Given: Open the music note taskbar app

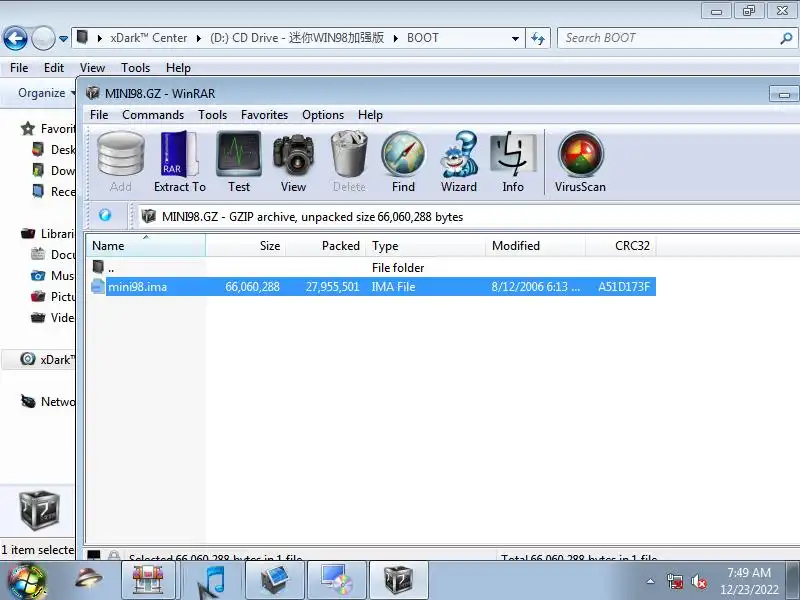Looking at the screenshot, I should coord(213,580).
